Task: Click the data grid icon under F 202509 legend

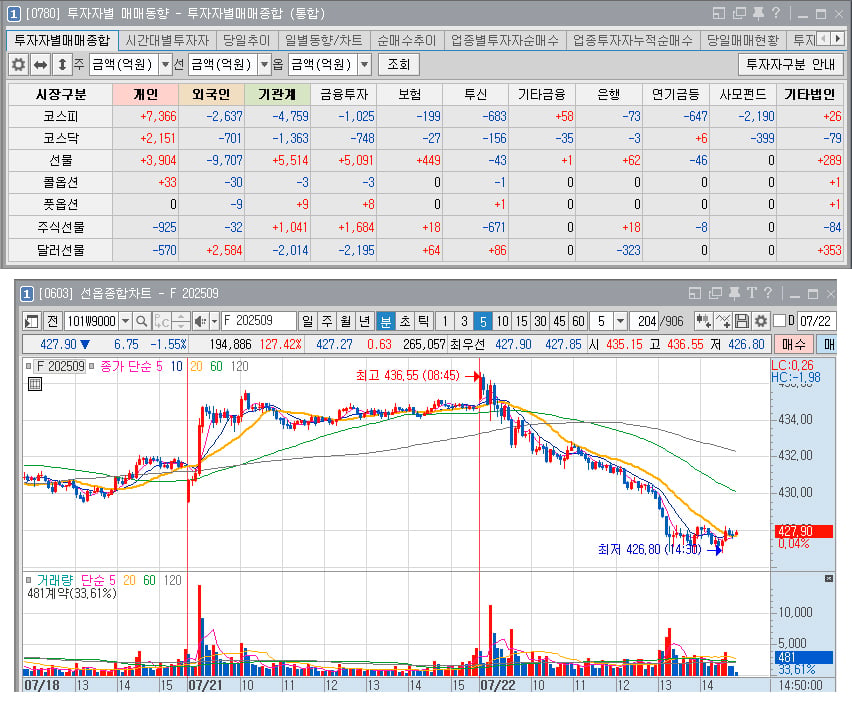Action: (x=35, y=384)
